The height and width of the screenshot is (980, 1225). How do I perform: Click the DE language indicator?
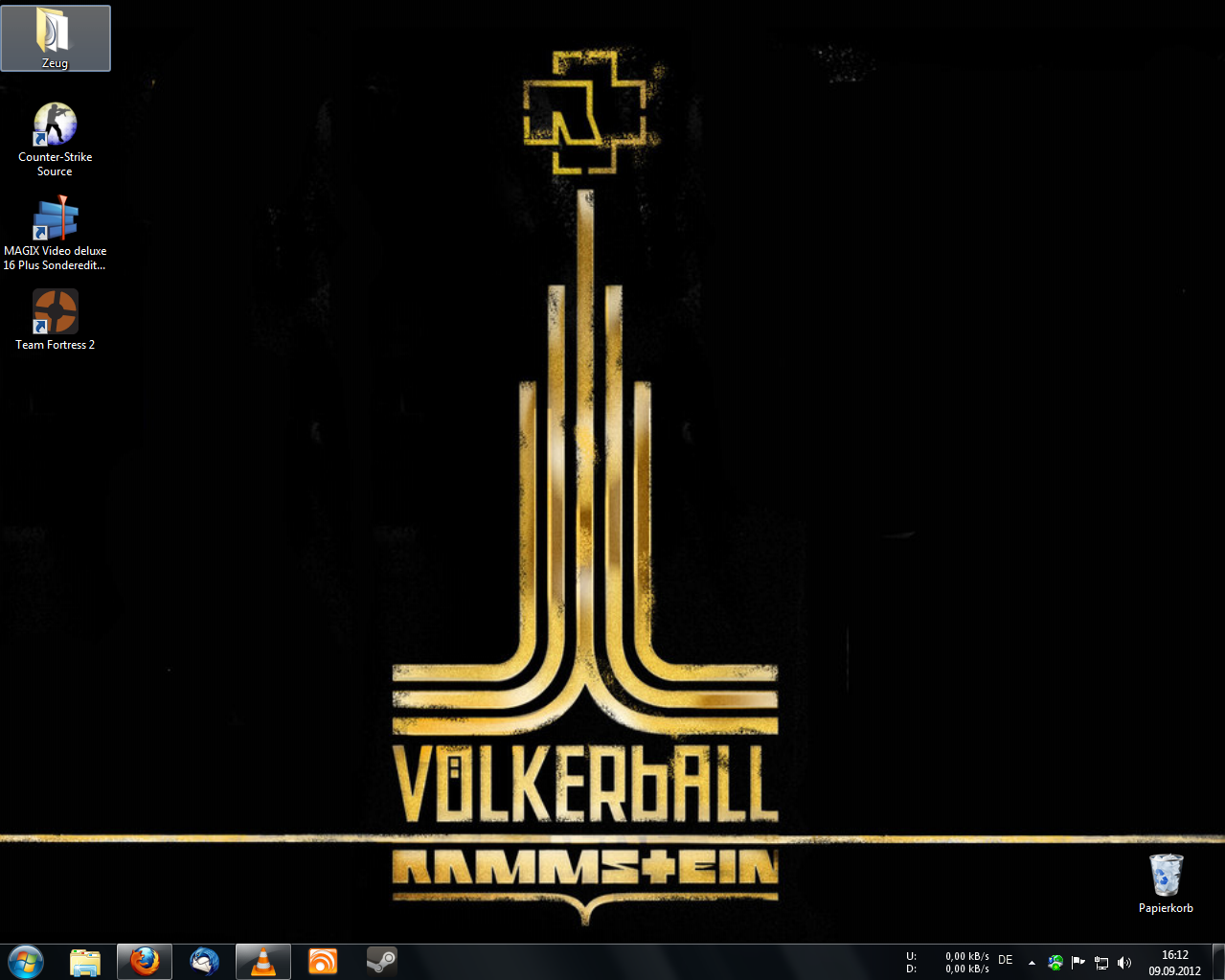[x=1006, y=960]
